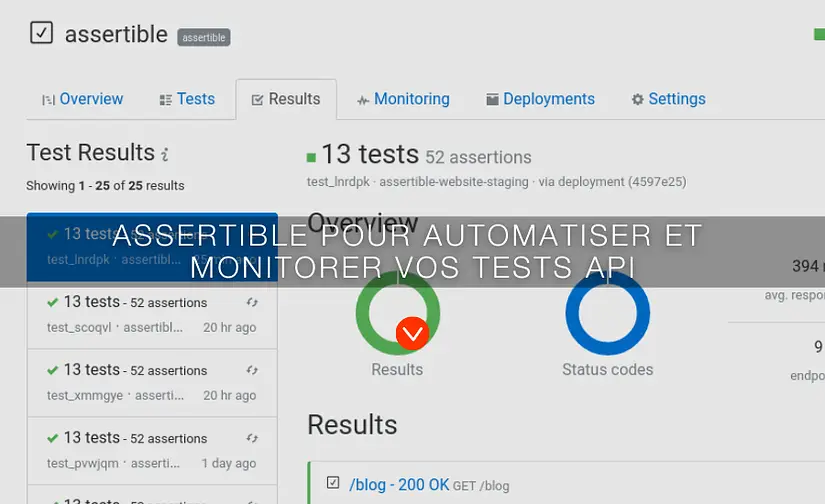Open the Deployments tab
The height and width of the screenshot is (504, 825).
[540, 99]
